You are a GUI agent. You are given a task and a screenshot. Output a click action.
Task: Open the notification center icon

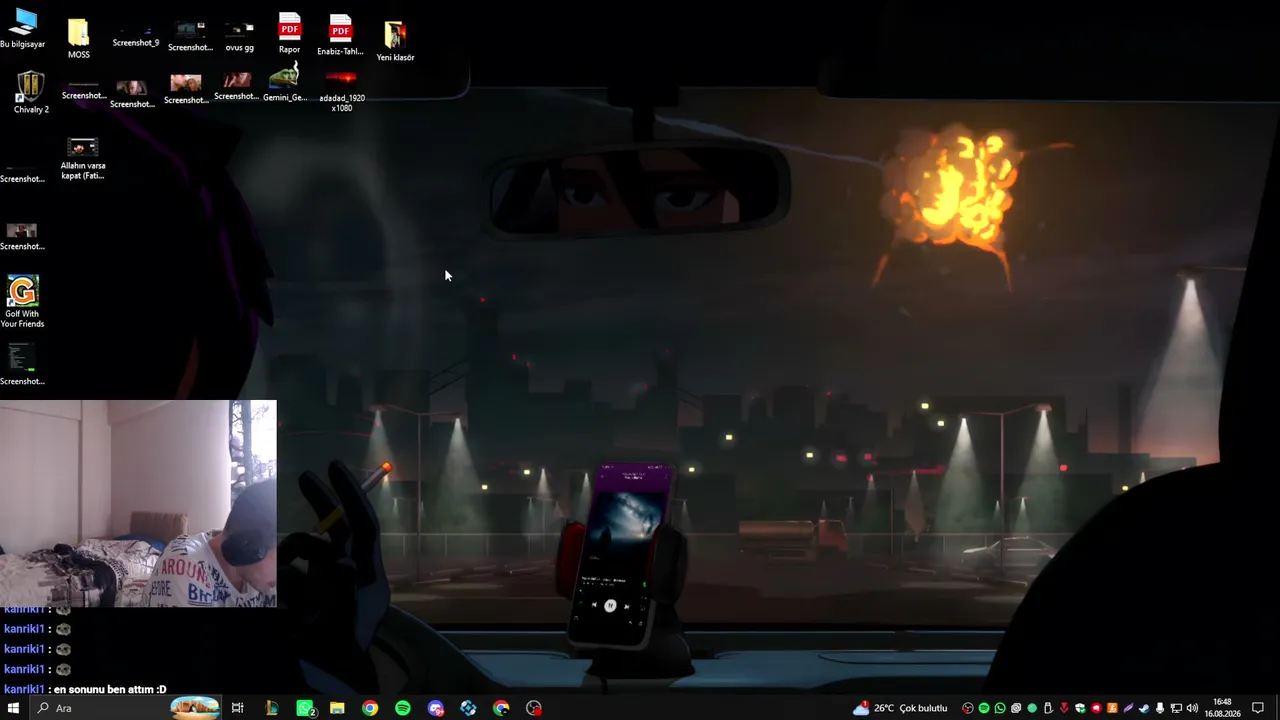tap(1258, 708)
